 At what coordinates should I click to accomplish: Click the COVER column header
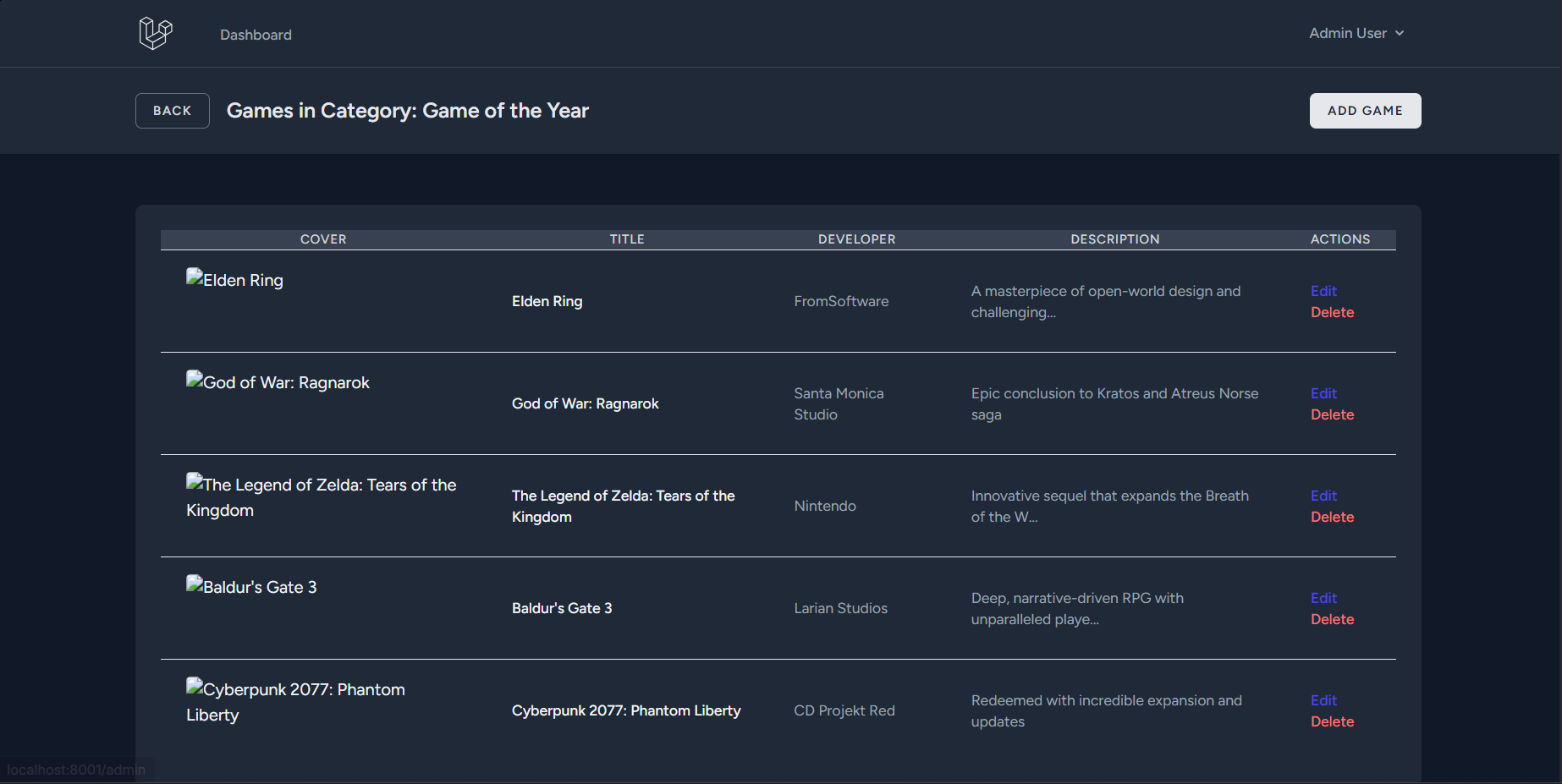tap(323, 239)
